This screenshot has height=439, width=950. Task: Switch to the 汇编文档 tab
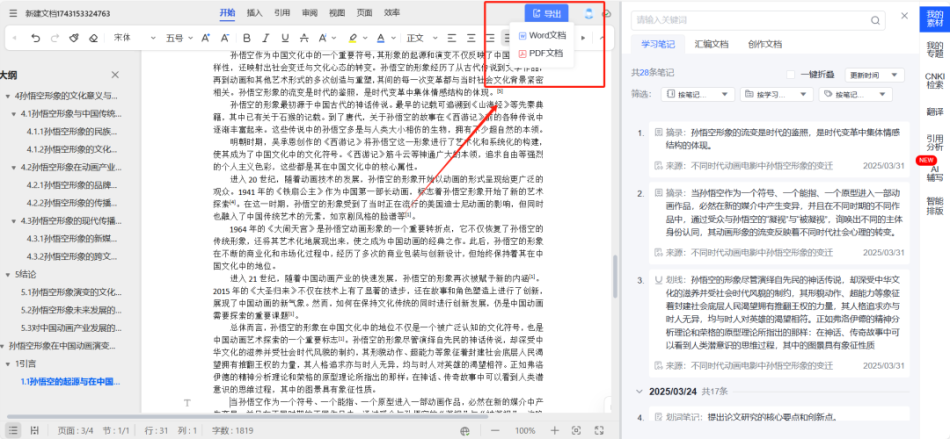pos(711,45)
